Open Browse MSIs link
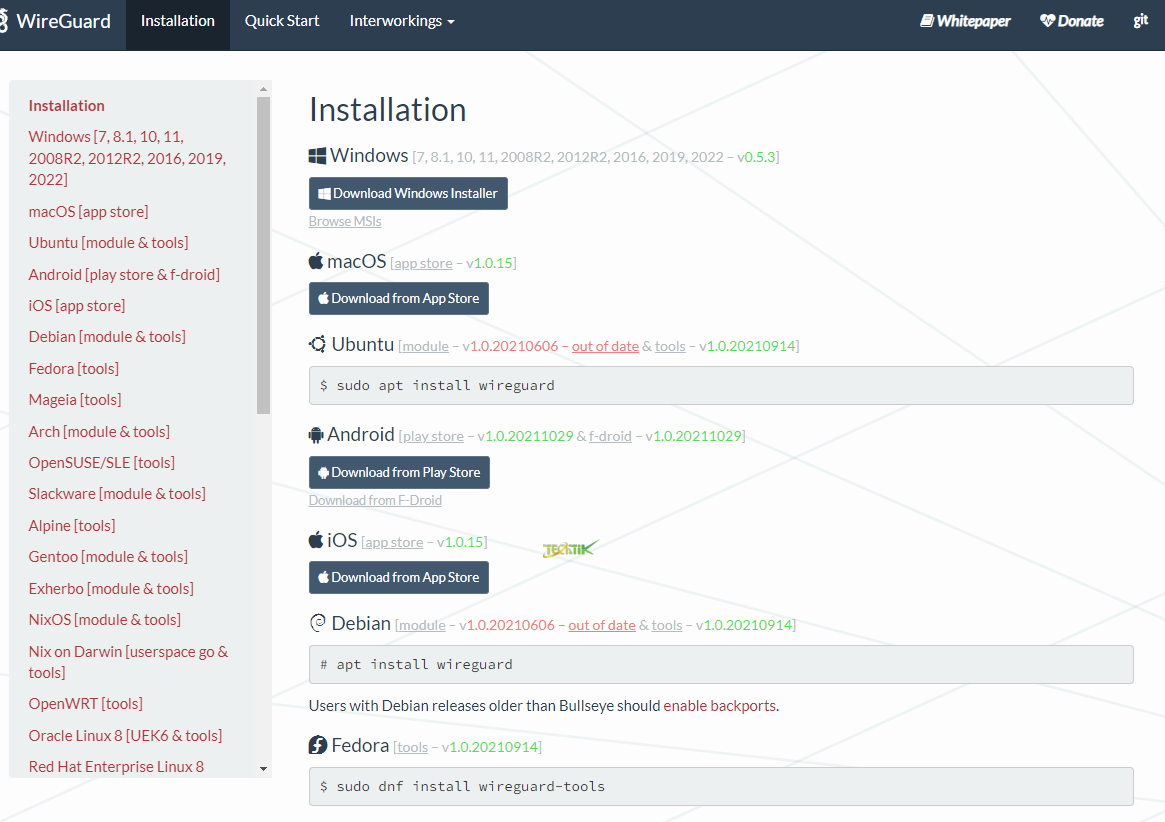The height and width of the screenshot is (822, 1165). point(345,221)
